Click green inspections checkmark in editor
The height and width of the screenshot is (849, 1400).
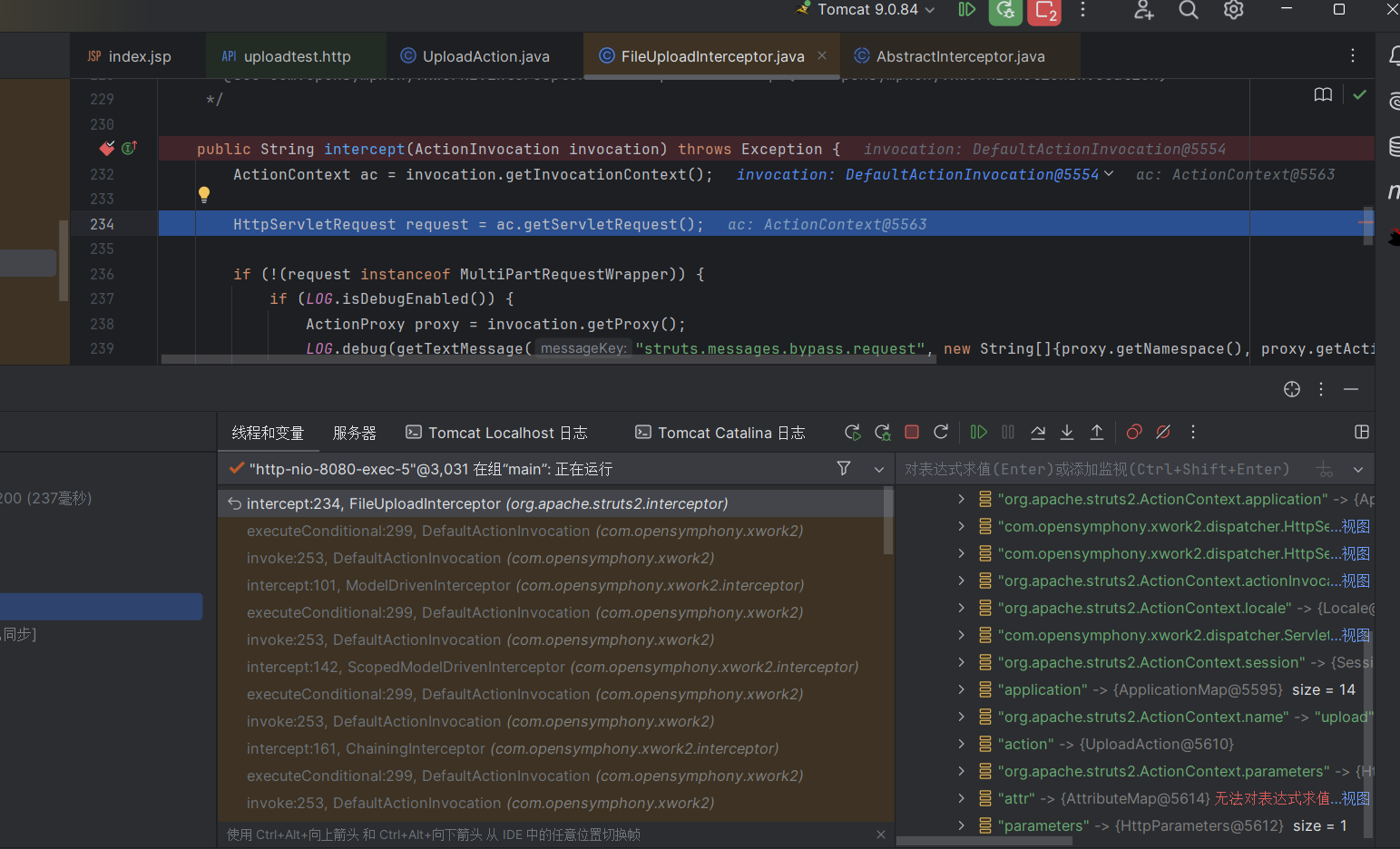pos(1359,94)
